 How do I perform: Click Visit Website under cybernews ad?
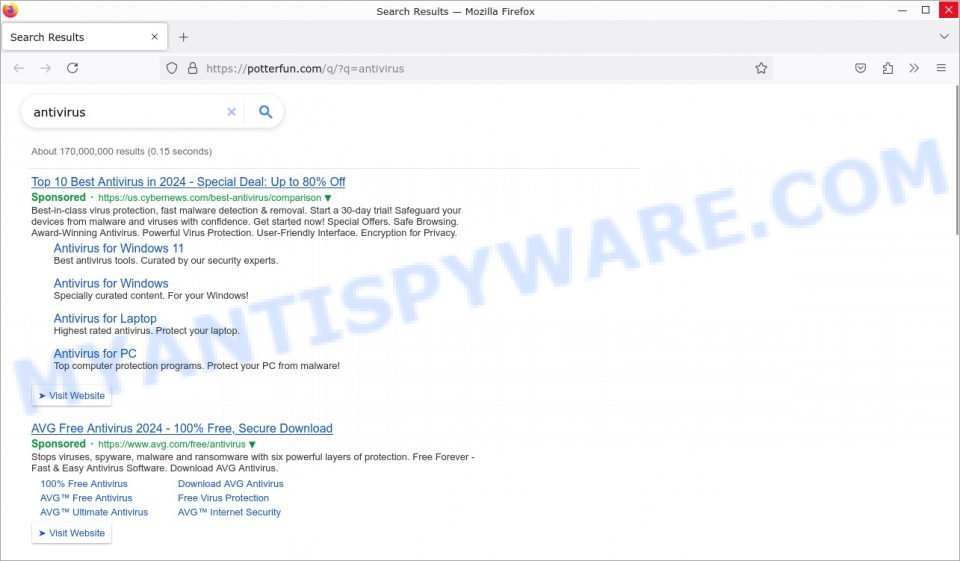[72, 396]
